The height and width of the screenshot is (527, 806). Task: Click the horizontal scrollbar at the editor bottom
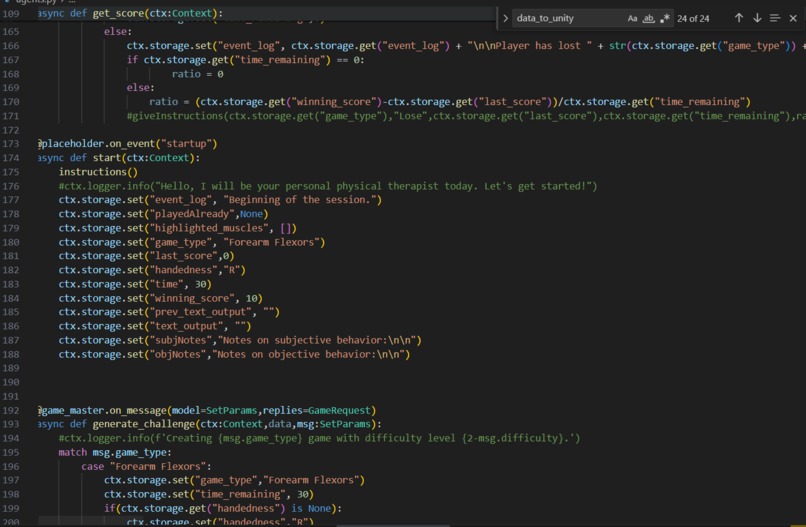[393, 525]
